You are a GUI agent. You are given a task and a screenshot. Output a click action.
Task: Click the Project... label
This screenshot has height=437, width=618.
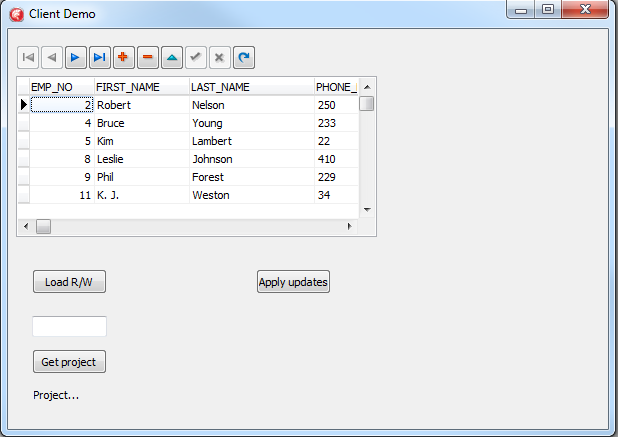click(56, 395)
